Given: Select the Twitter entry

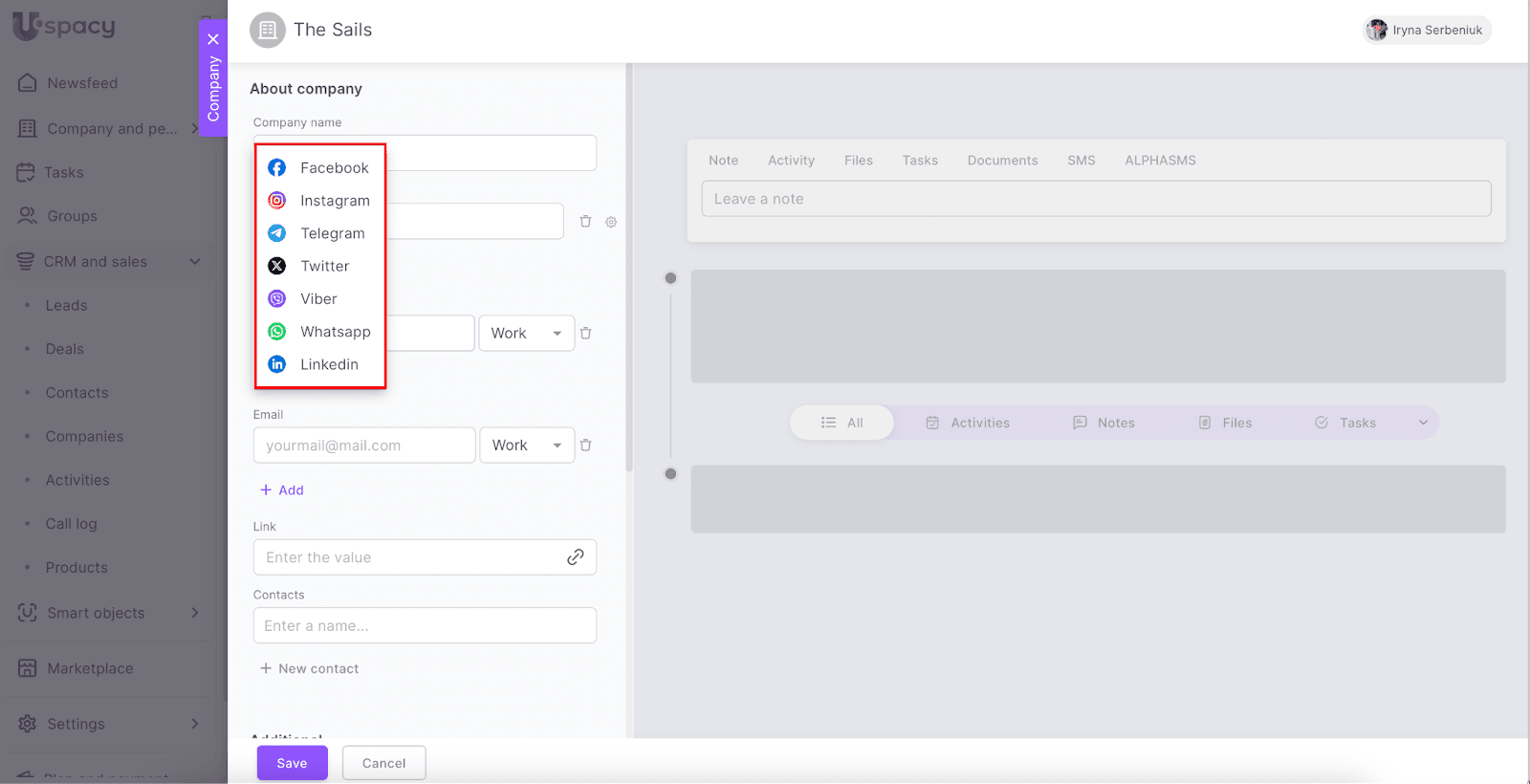Looking at the screenshot, I should (324, 266).
